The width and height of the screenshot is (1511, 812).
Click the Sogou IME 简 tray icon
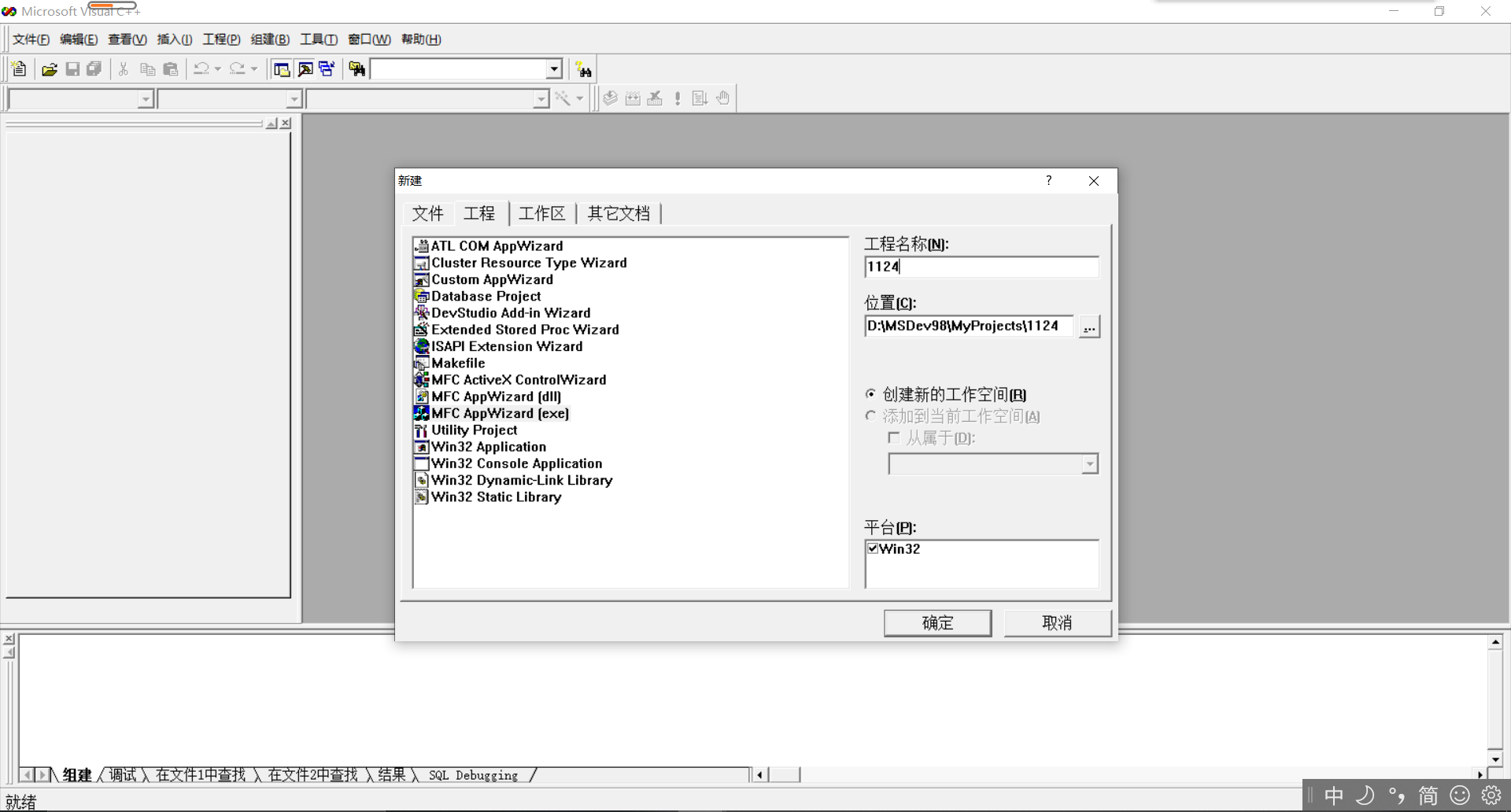click(x=1428, y=795)
